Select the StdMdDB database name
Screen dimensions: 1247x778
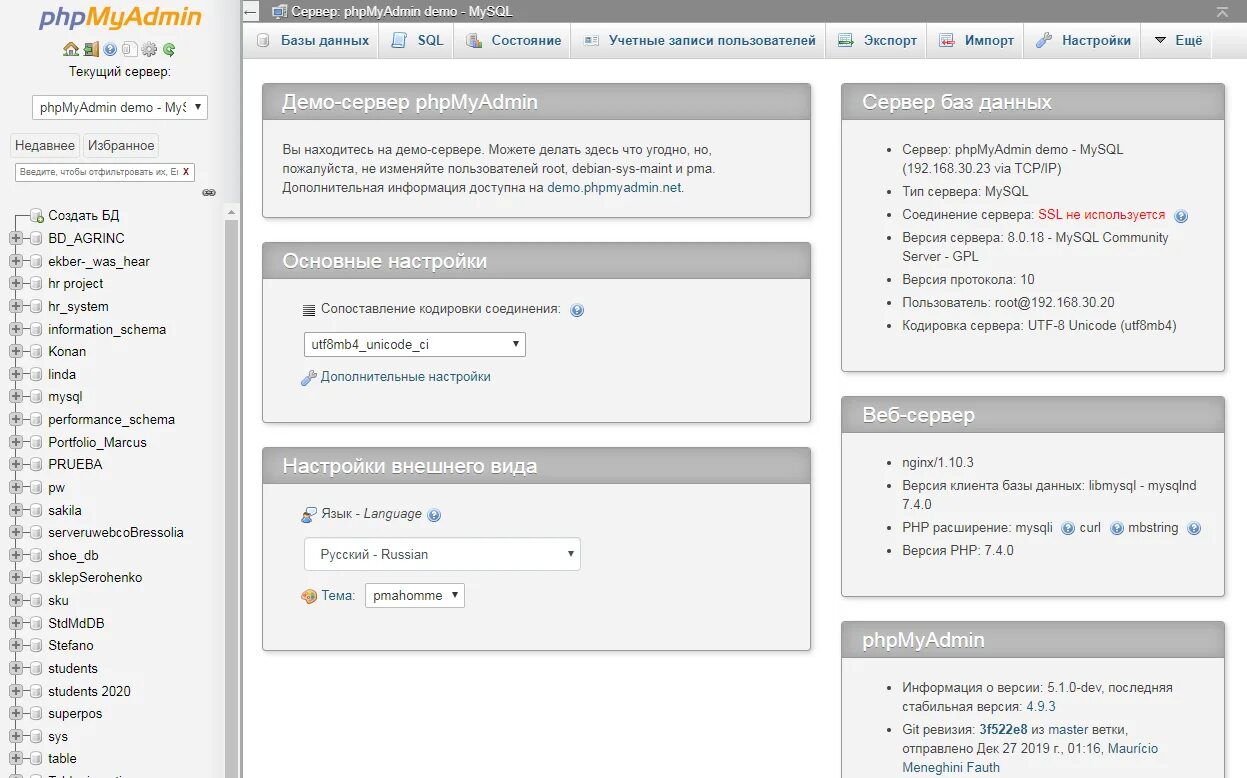pyautogui.click(x=76, y=623)
